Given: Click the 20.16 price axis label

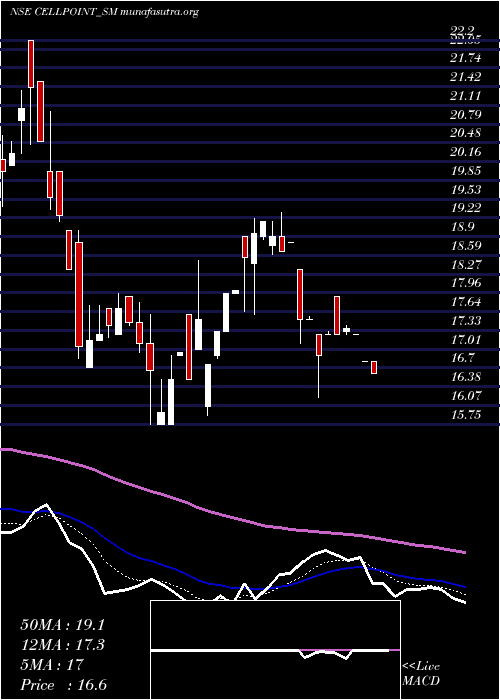Looking at the screenshot, I should coord(466,151).
